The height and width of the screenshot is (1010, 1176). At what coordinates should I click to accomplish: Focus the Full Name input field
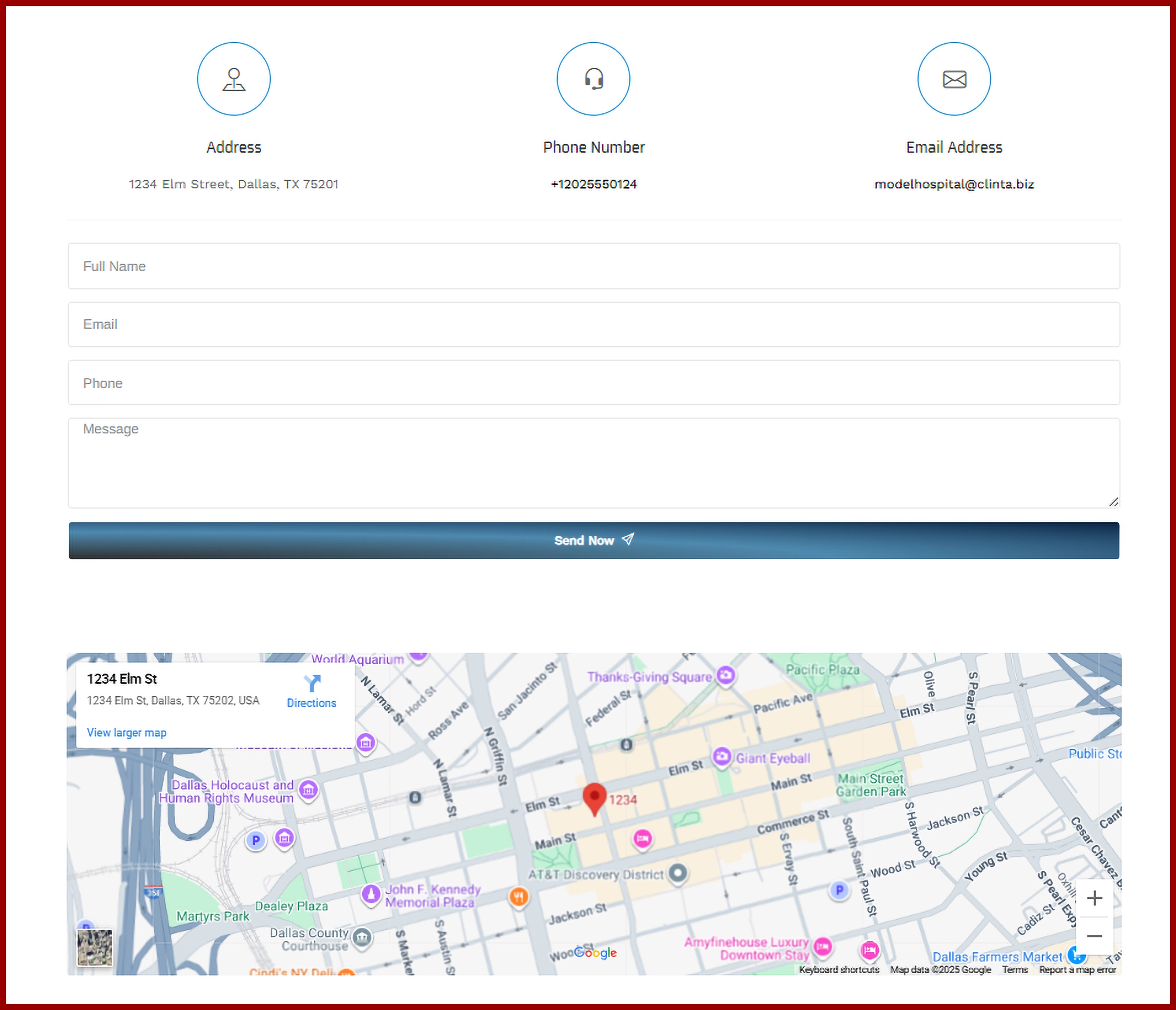pos(594,266)
